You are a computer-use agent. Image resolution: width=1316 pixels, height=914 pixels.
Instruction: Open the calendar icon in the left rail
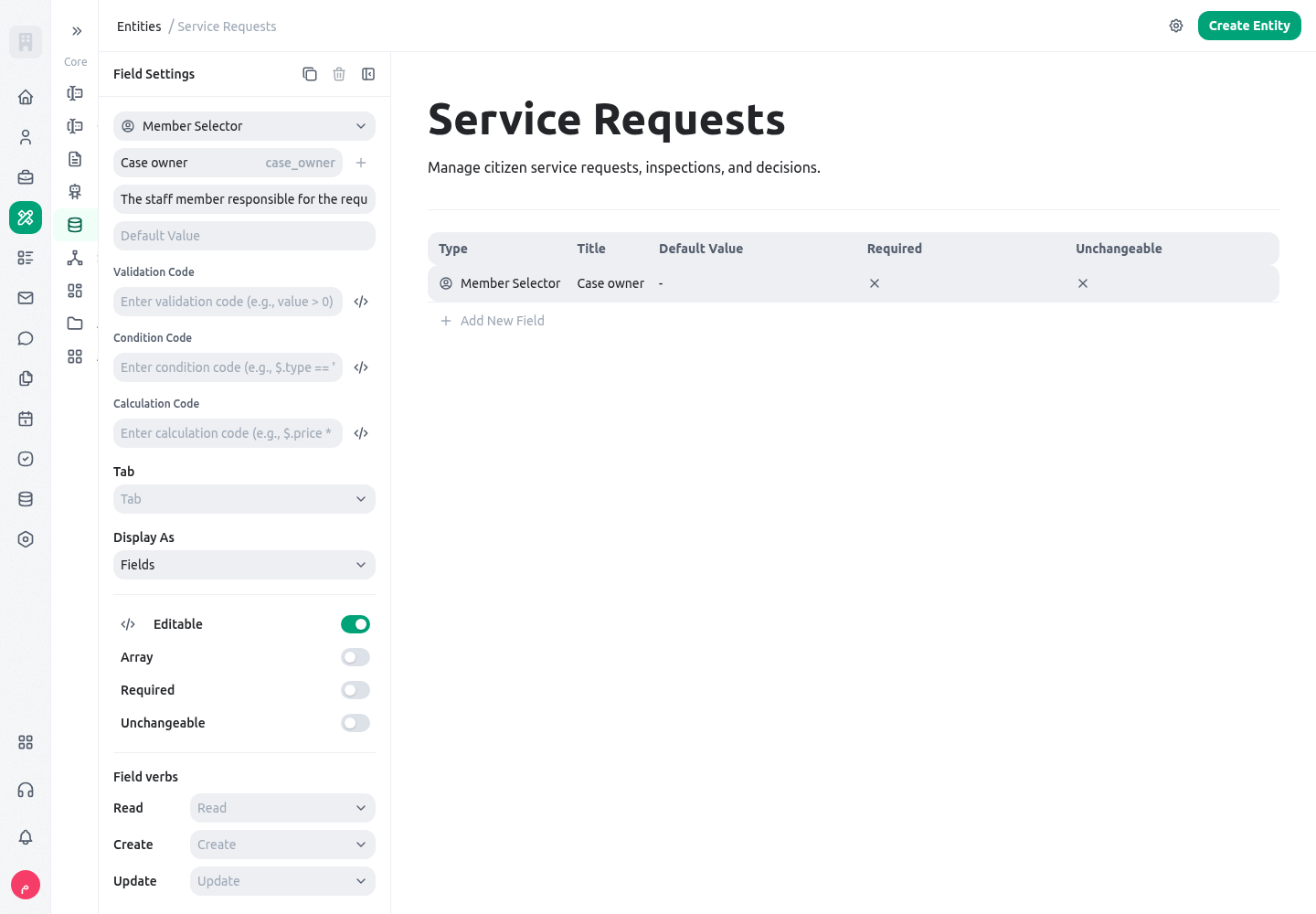point(26,419)
